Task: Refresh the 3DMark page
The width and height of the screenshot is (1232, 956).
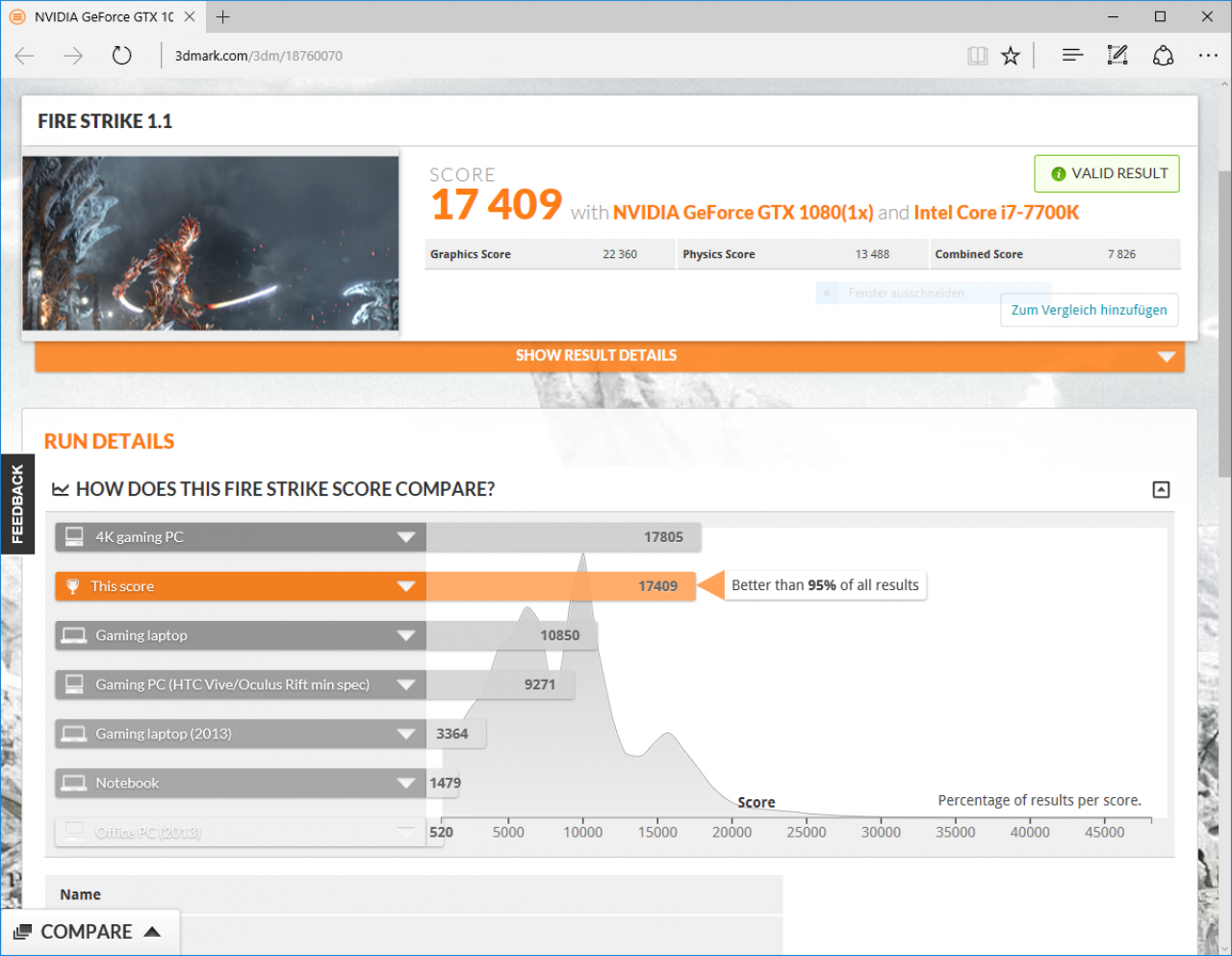Action: coord(121,56)
